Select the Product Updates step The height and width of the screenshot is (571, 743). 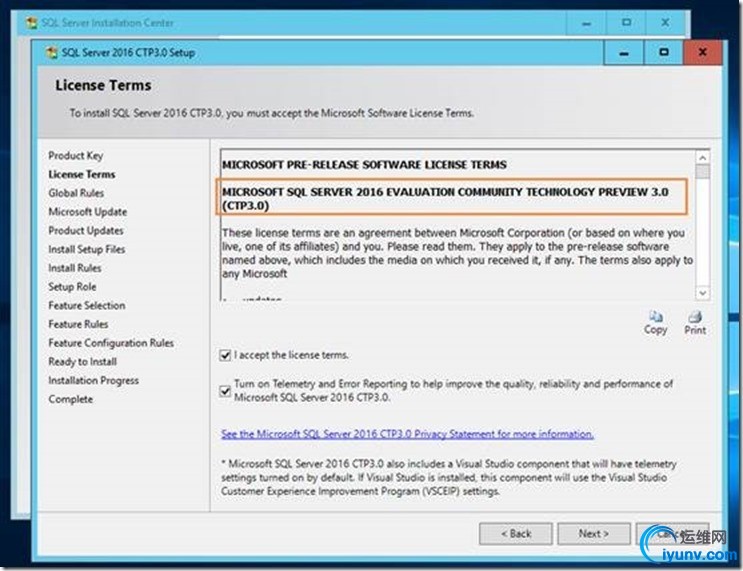(x=86, y=230)
